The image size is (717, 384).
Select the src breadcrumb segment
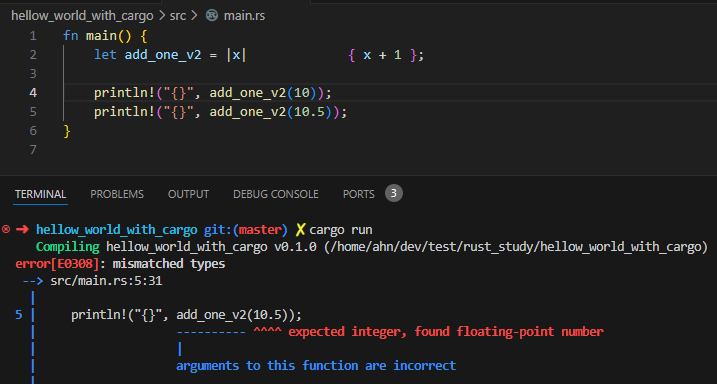[178, 16]
